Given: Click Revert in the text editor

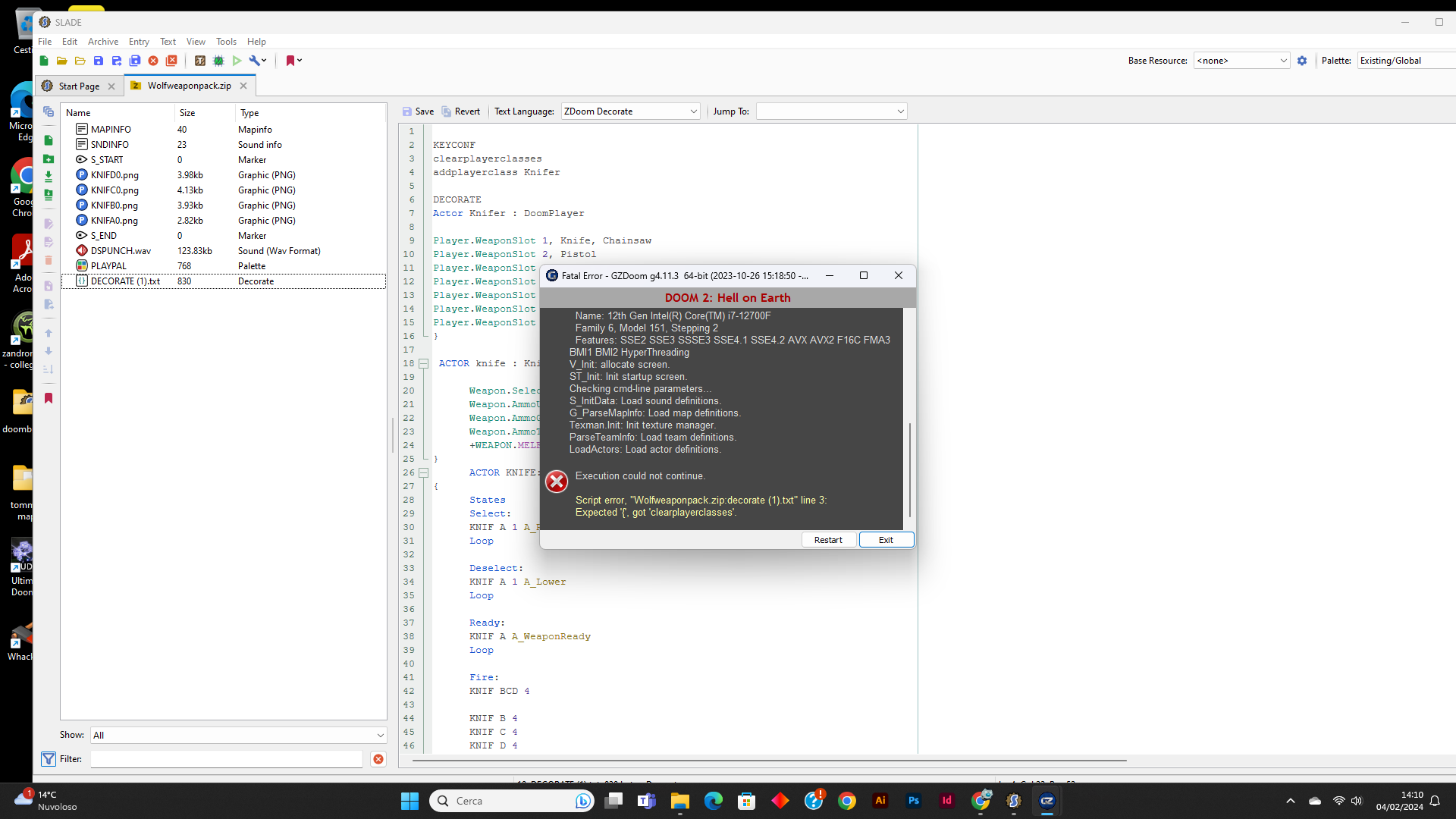Looking at the screenshot, I should pos(460,111).
